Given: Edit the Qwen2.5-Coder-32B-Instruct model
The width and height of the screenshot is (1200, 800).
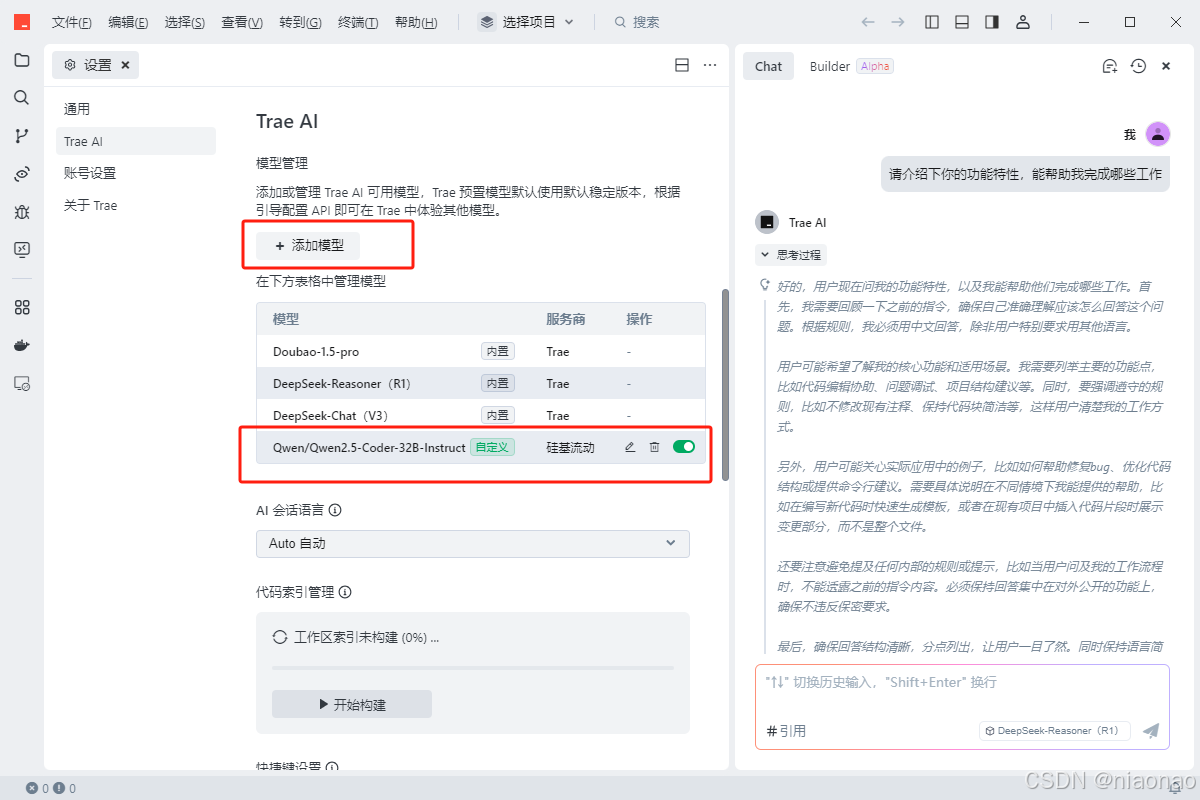Looking at the screenshot, I should tap(630, 447).
